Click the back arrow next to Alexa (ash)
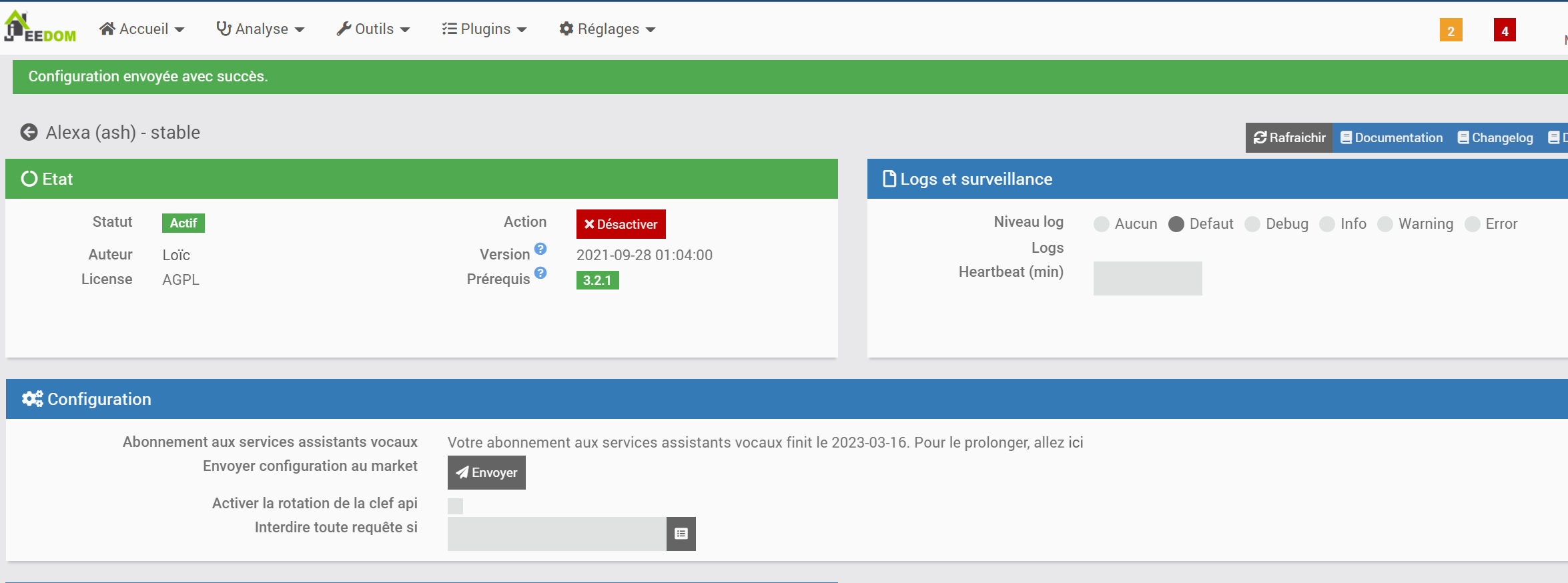Image resolution: width=1568 pixels, height=583 pixels. click(29, 132)
